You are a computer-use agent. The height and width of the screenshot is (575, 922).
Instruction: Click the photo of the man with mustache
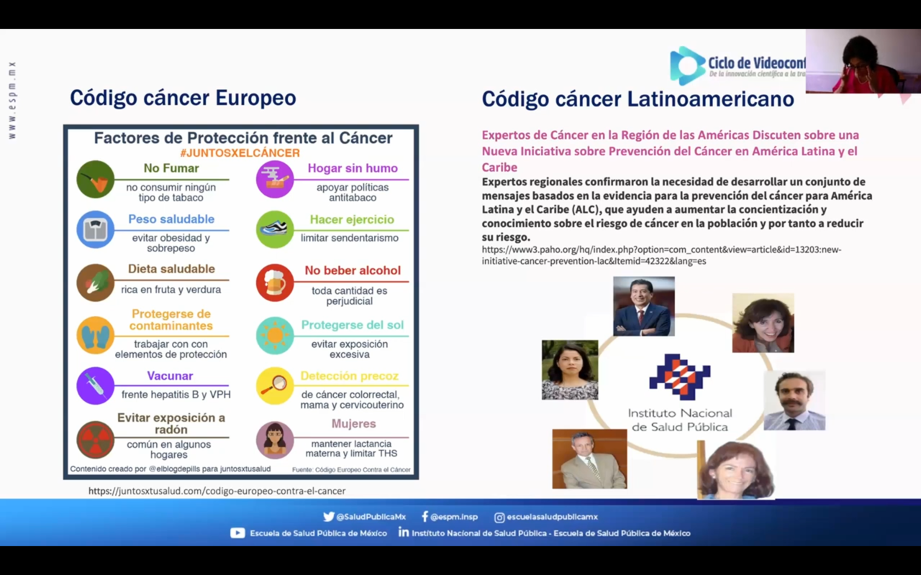[794, 400]
